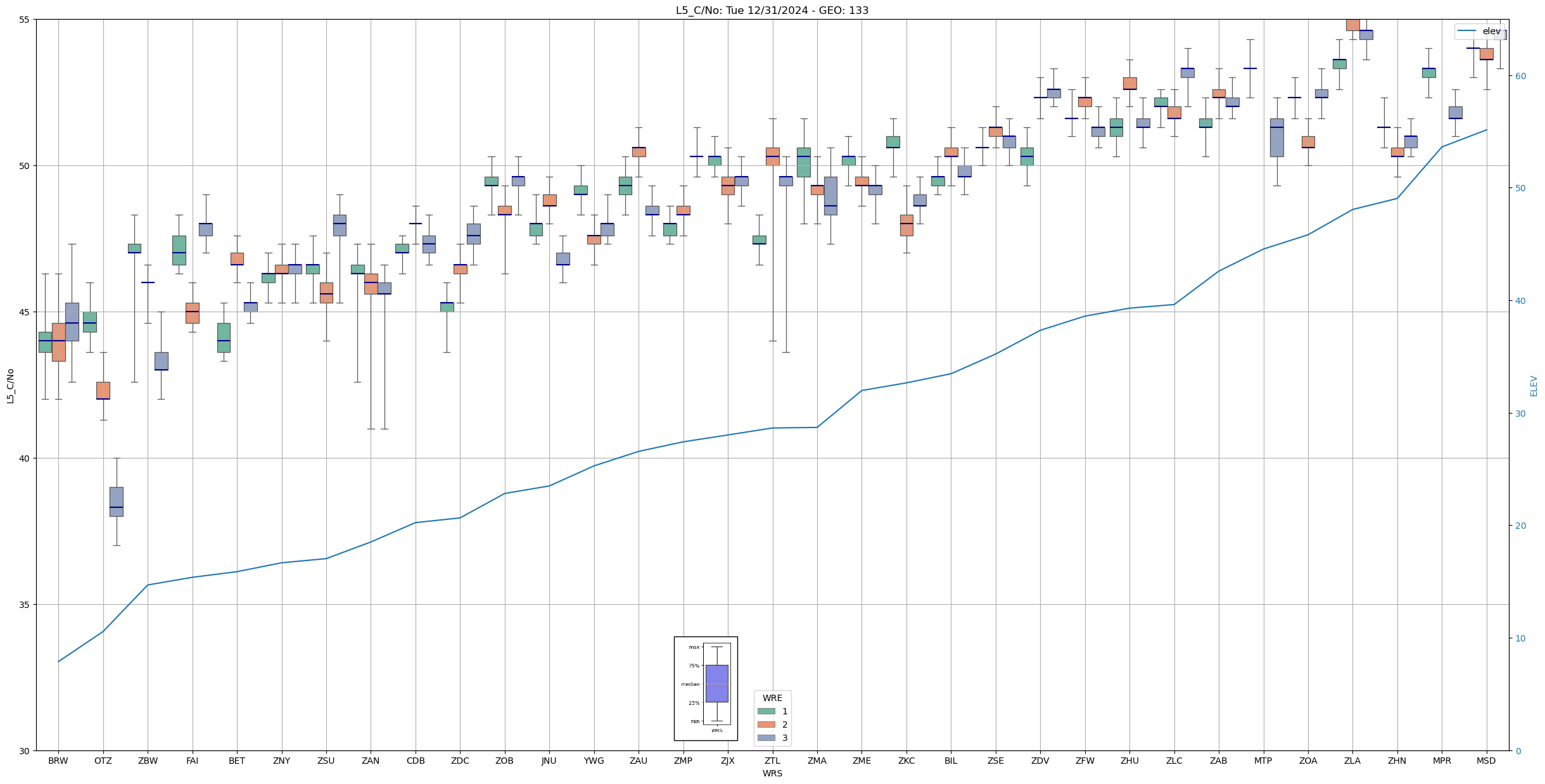The height and width of the screenshot is (784, 1545).
Task: Click the 60 tick on right axis
Action: click(1520, 76)
